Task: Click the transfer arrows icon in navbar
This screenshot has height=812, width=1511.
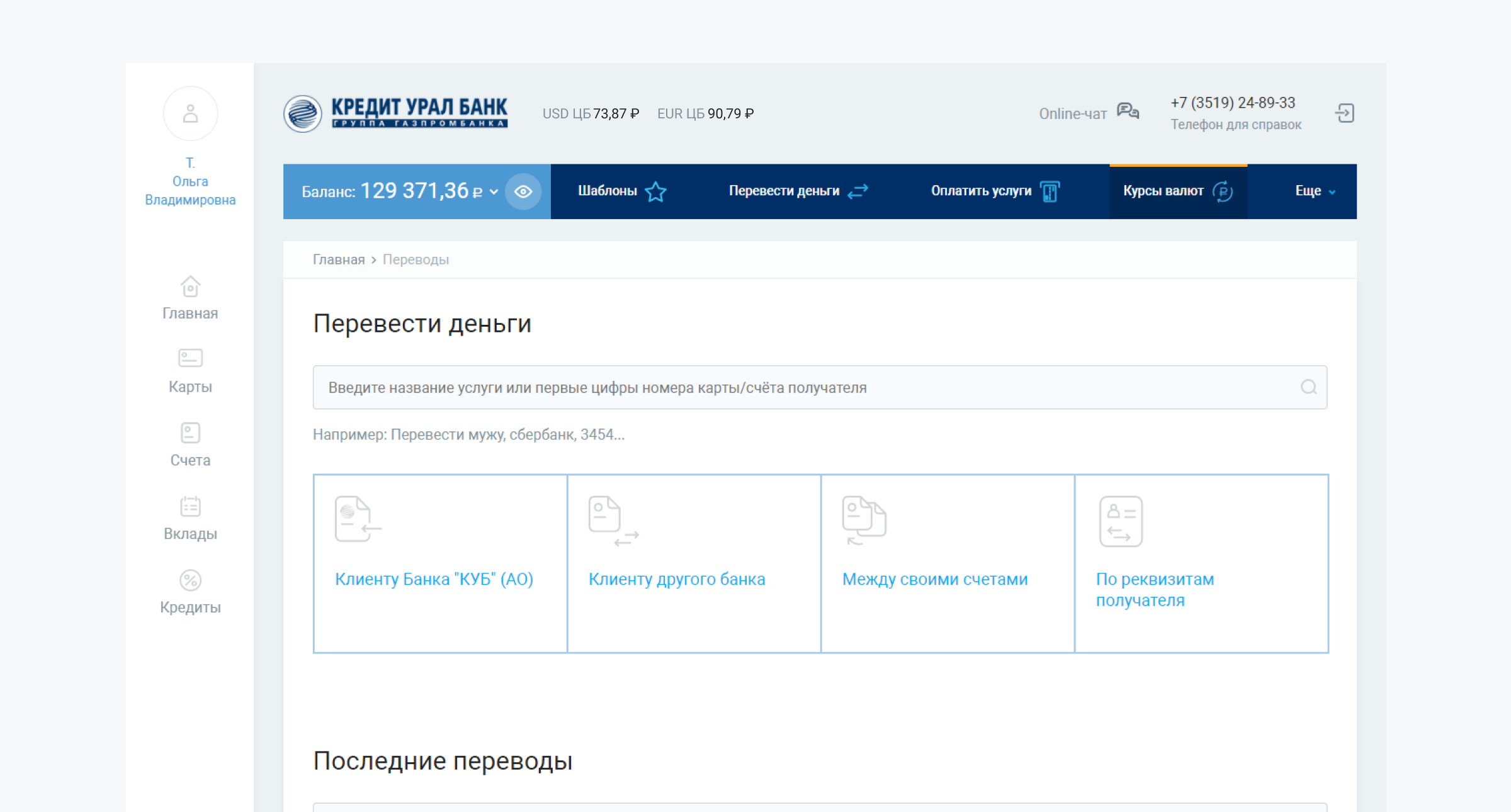Action: [x=857, y=191]
